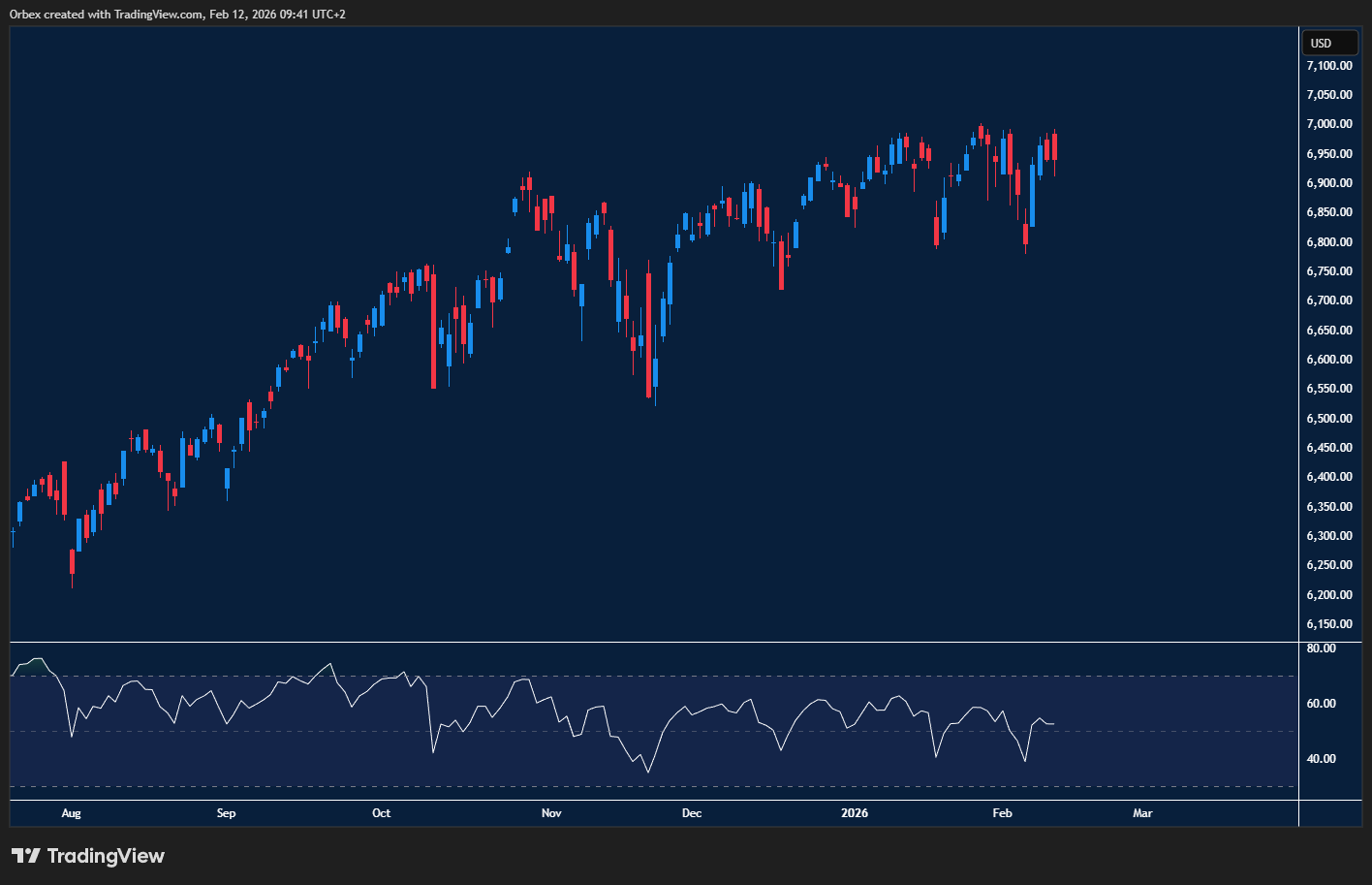Click the Dec label on time axis

point(692,813)
